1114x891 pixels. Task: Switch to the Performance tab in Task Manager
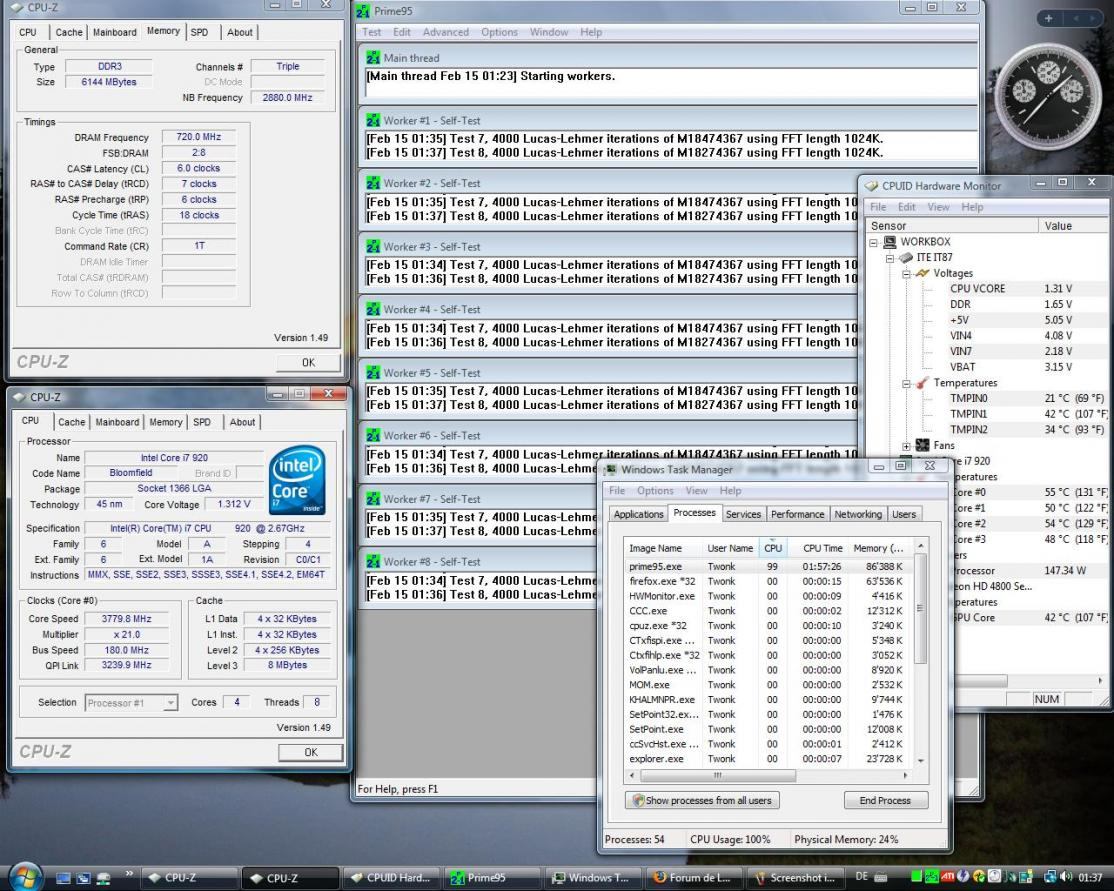tap(797, 514)
